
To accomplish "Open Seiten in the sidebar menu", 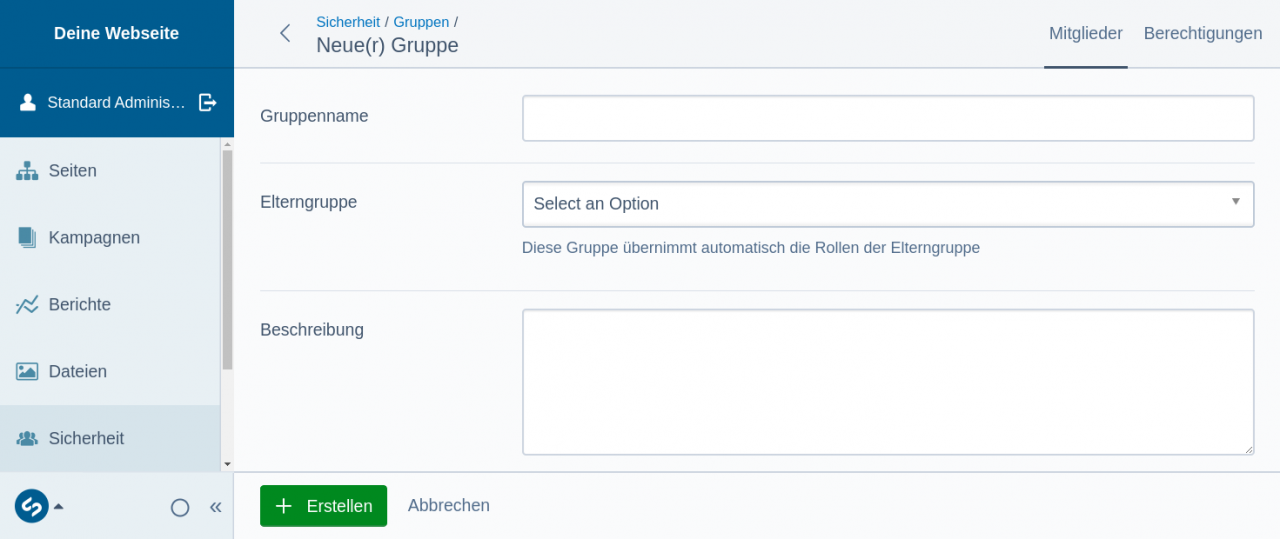I will click(110, 171).
